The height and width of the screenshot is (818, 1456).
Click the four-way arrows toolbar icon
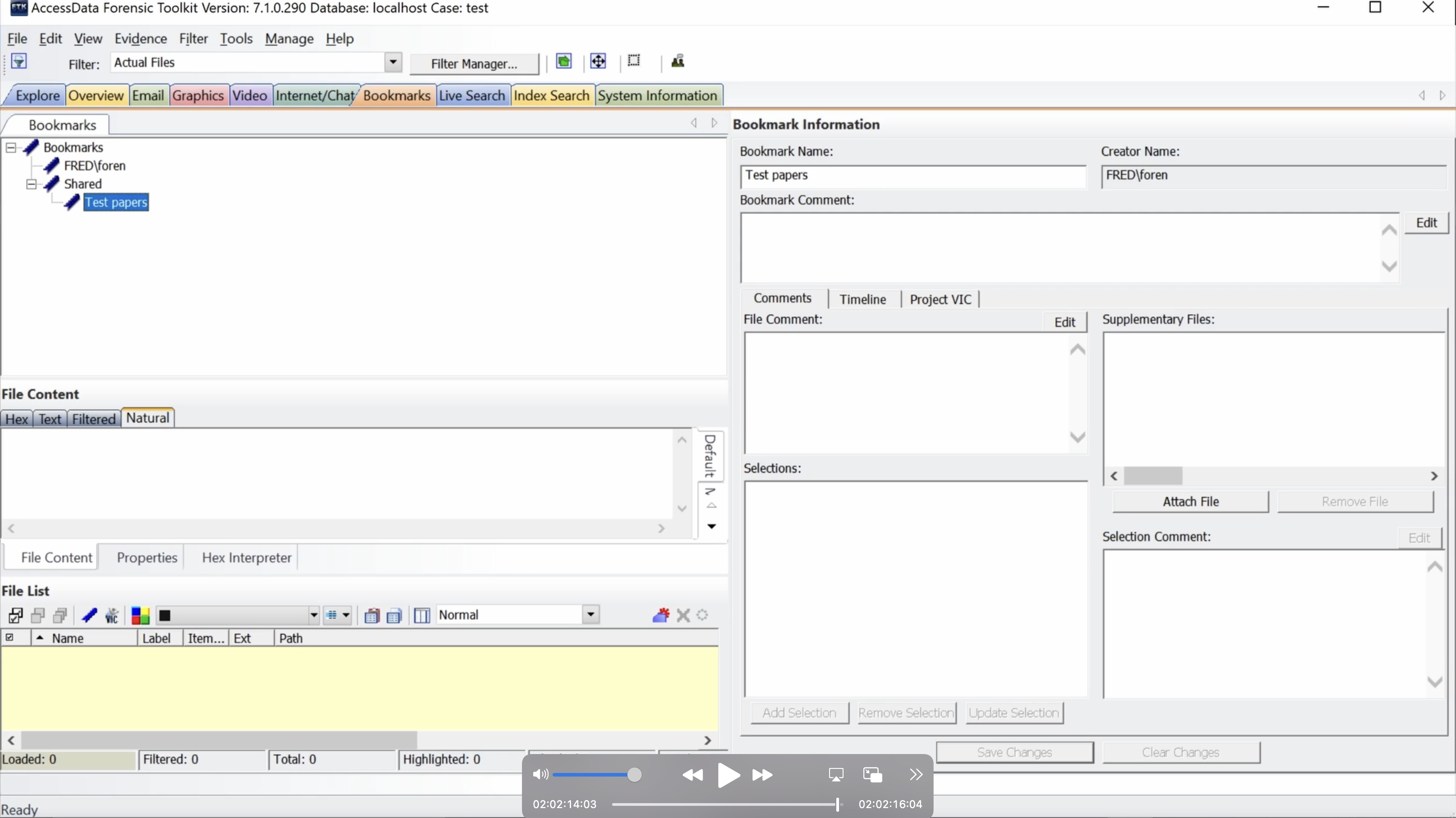pos(598,61)
